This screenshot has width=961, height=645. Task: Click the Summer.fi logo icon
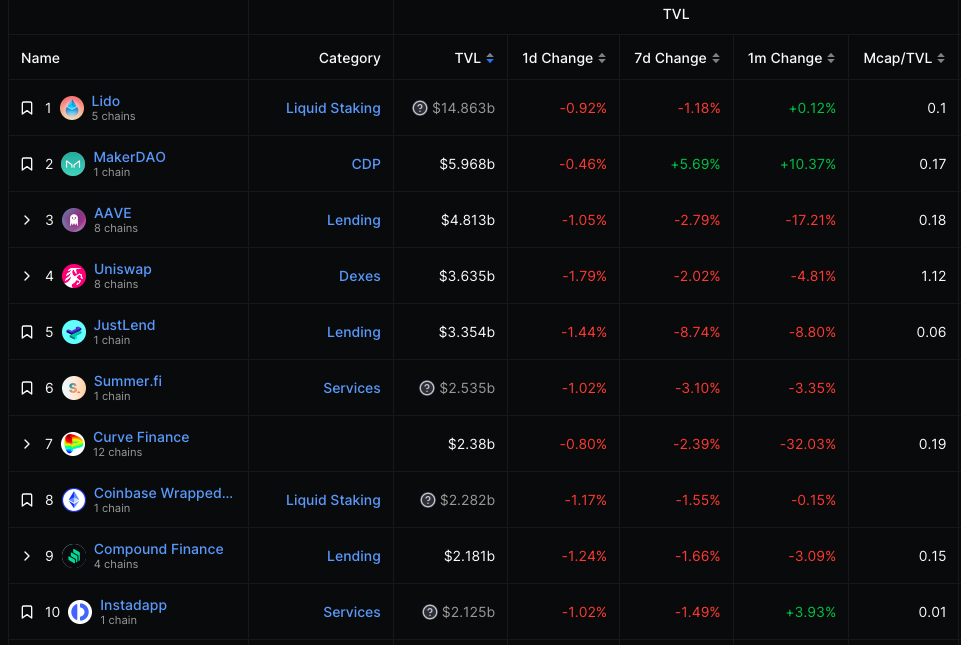point(74,388)
